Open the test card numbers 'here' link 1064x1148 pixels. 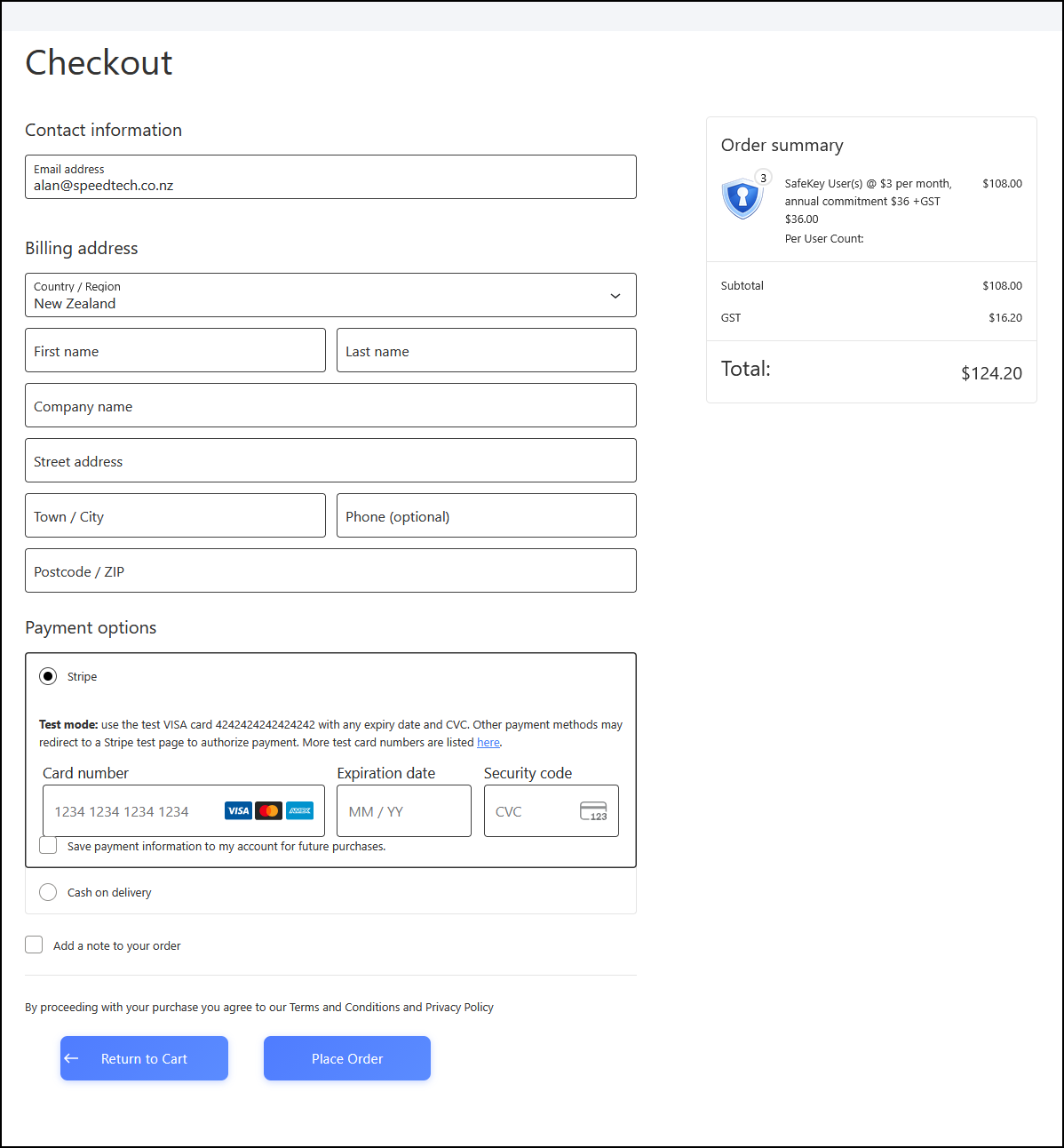488,743
